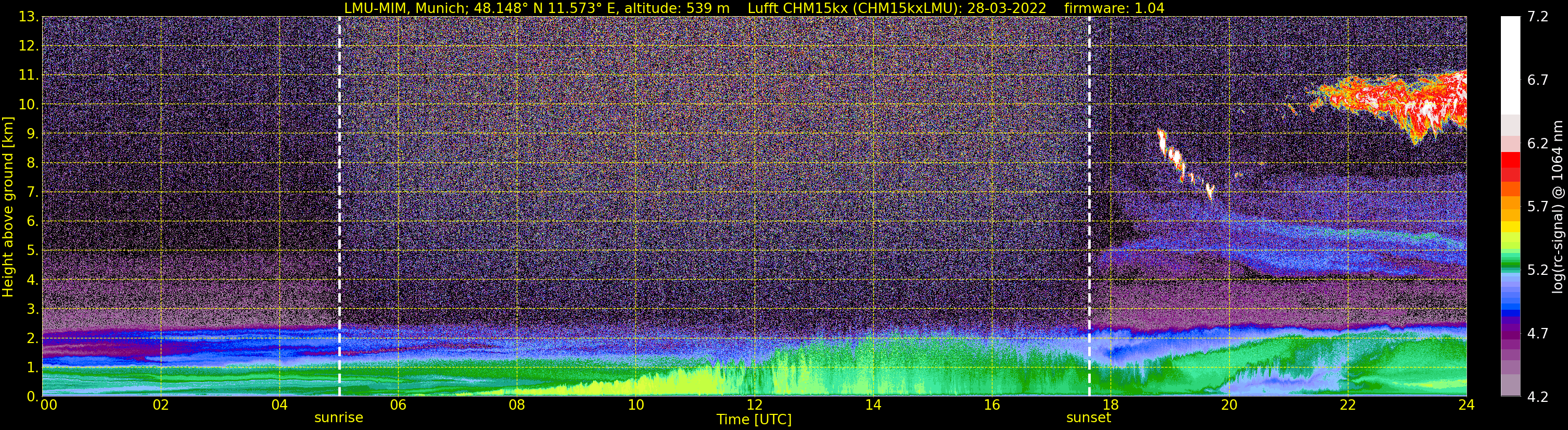Click the time axis tick "14"
The width and height of the screenshot is (1568, 430).
[873, 405]
